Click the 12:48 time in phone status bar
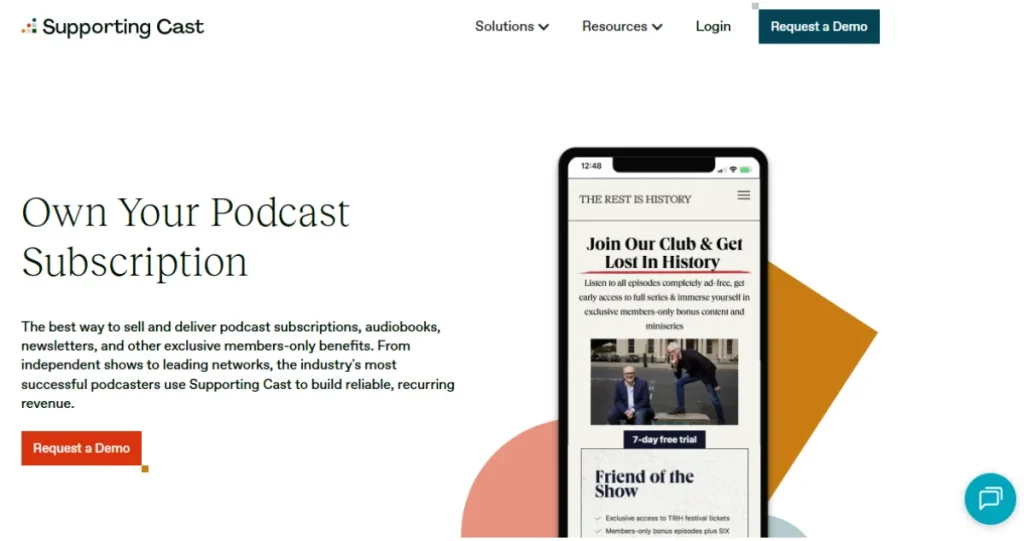Screen dimensions: 1024x541 [x=591, y=166]
